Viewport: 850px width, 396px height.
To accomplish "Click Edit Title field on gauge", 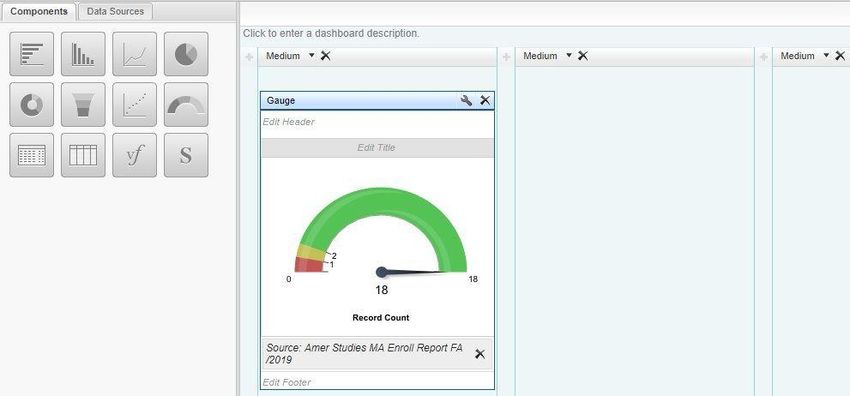I will pyautogui.click(x=377, y=147).
